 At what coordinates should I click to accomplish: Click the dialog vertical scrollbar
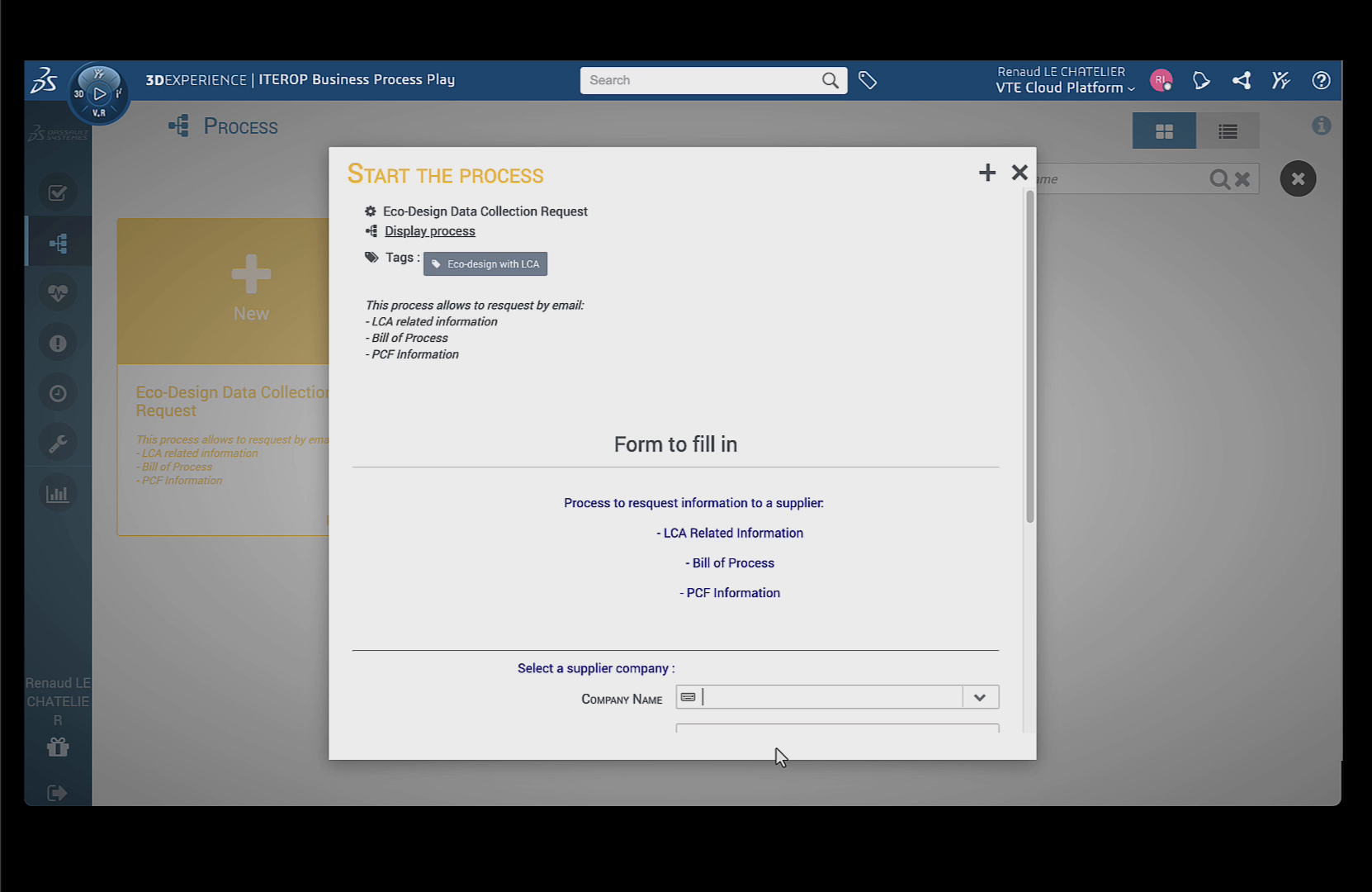tap(1029, 356)
